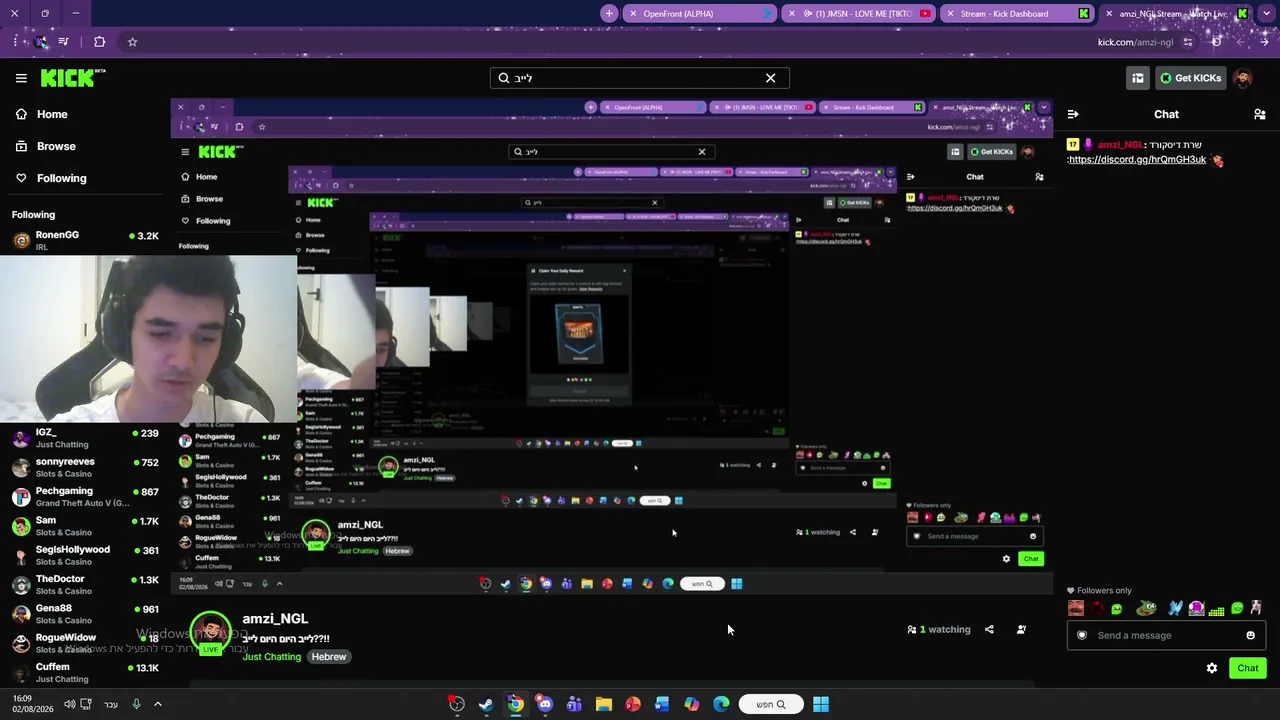This screenshot has width=1280, height=720.
Task: Switch to the Stream - Kick Dashboard tab
Action: tap(1016, 14)
